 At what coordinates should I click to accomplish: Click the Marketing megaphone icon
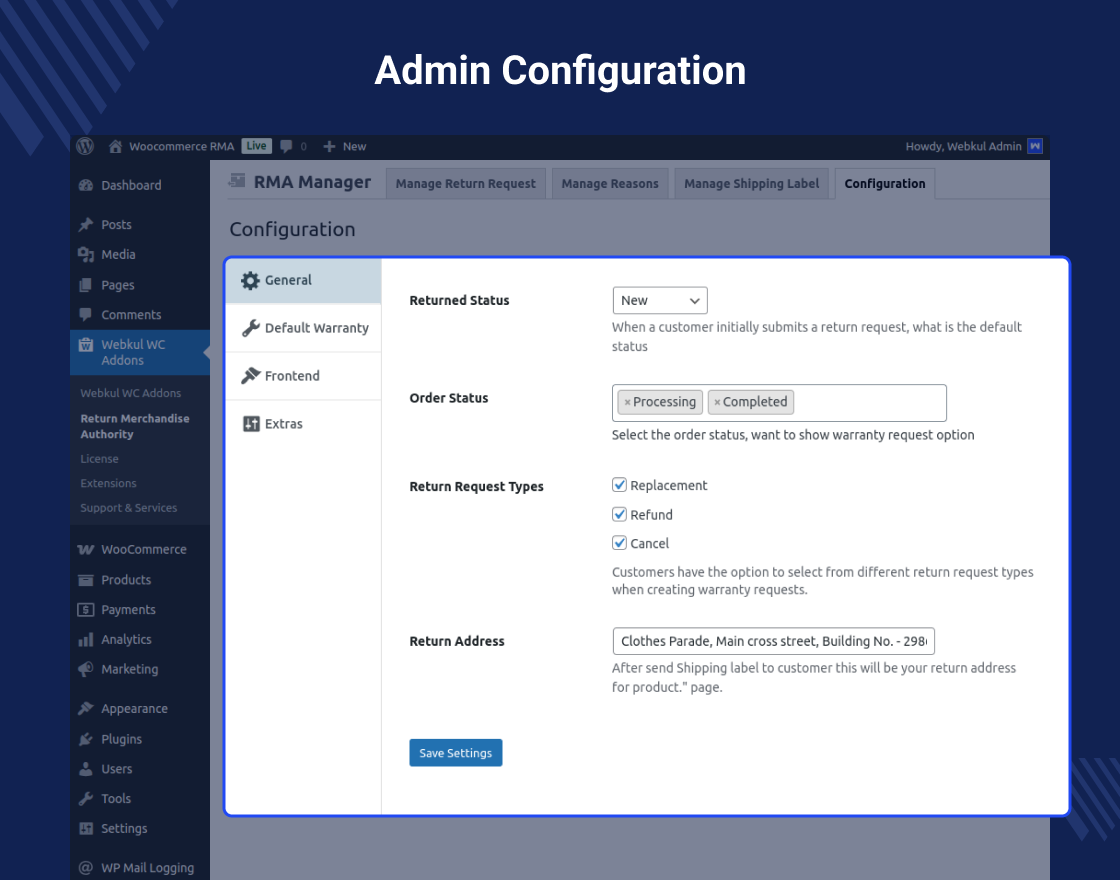(86, 669)
